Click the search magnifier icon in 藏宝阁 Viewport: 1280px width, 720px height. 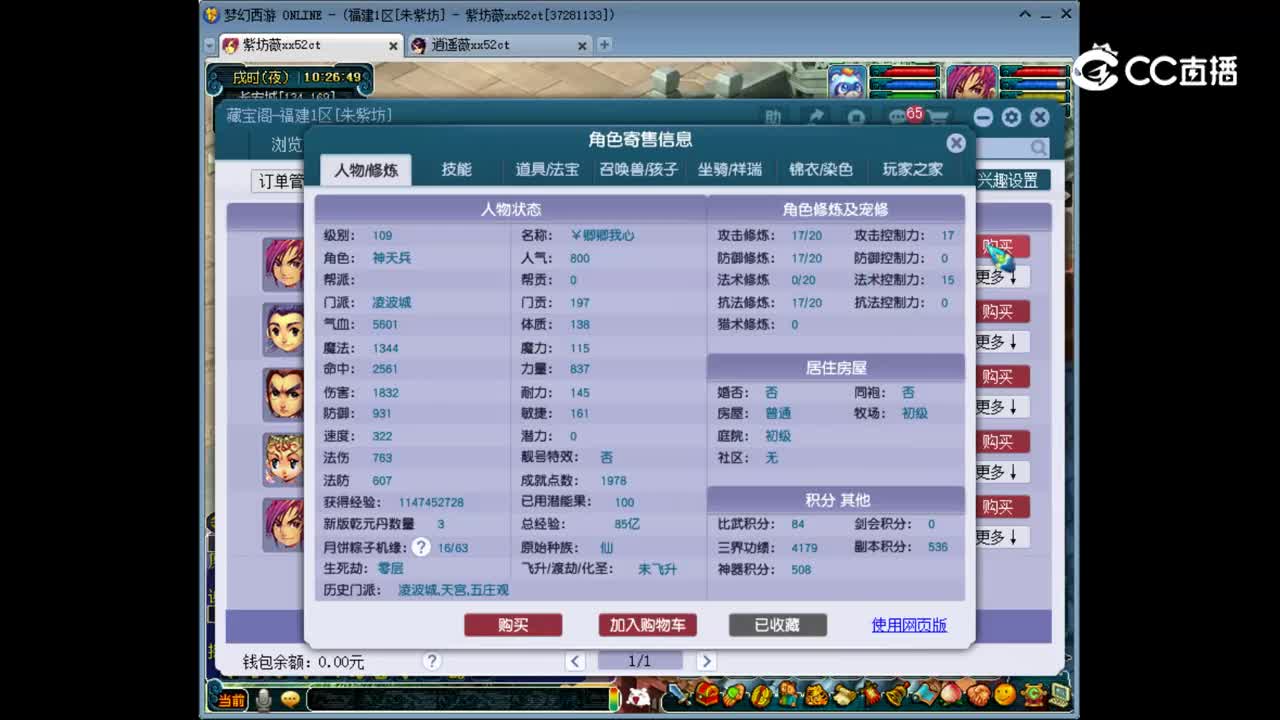click(x=1039, y=148)
